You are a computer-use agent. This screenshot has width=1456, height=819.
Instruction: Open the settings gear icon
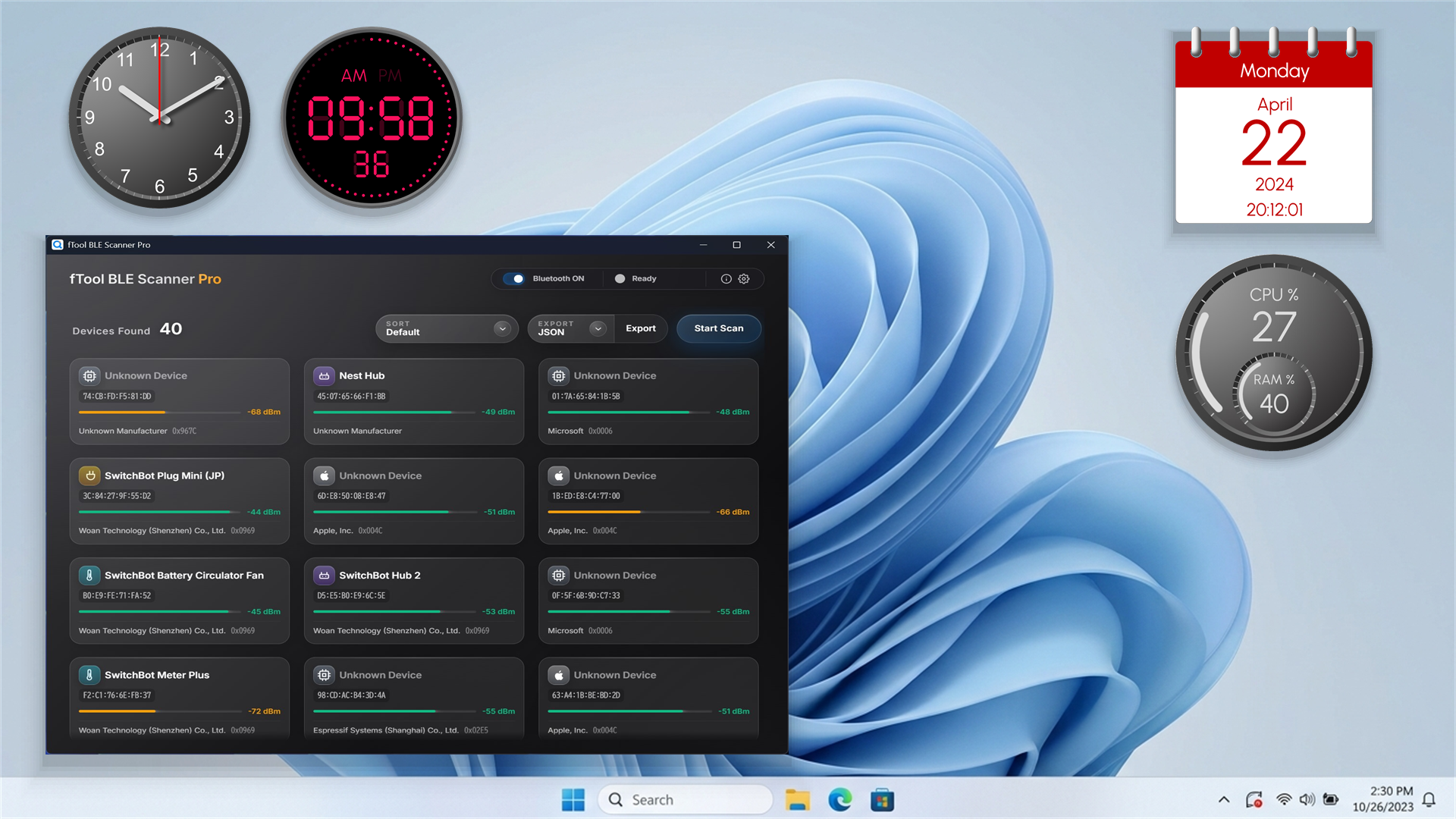(x=744, y=279)
